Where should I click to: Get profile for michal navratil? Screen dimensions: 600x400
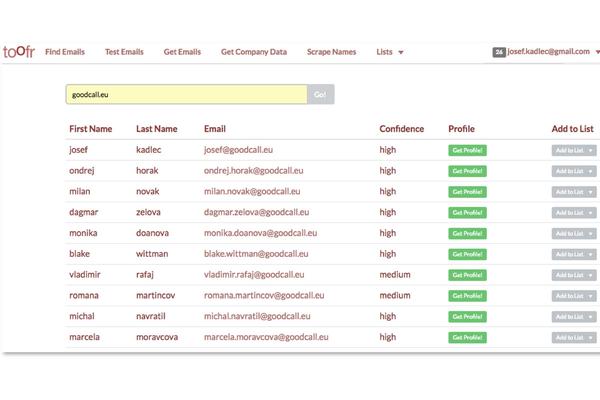(467, 317)
